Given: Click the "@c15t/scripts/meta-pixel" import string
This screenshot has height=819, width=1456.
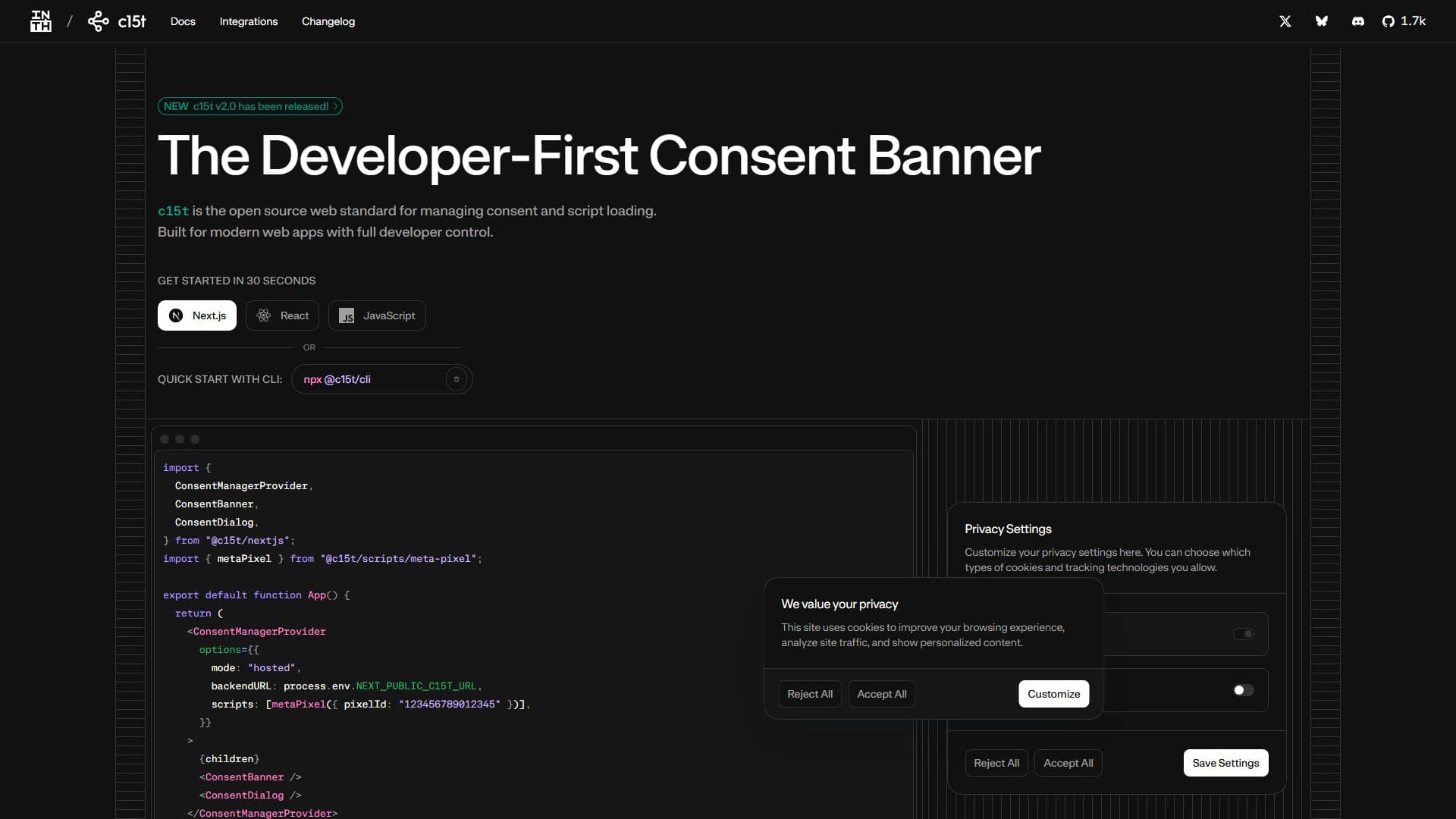Looking at the screenshot, I should [x=398, y=559].
